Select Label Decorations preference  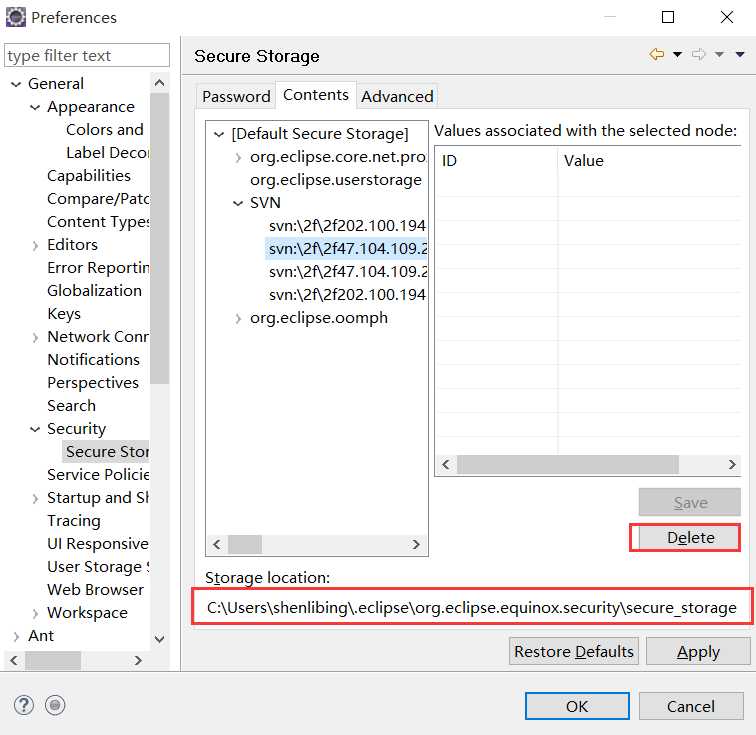(x=108, y=153)
